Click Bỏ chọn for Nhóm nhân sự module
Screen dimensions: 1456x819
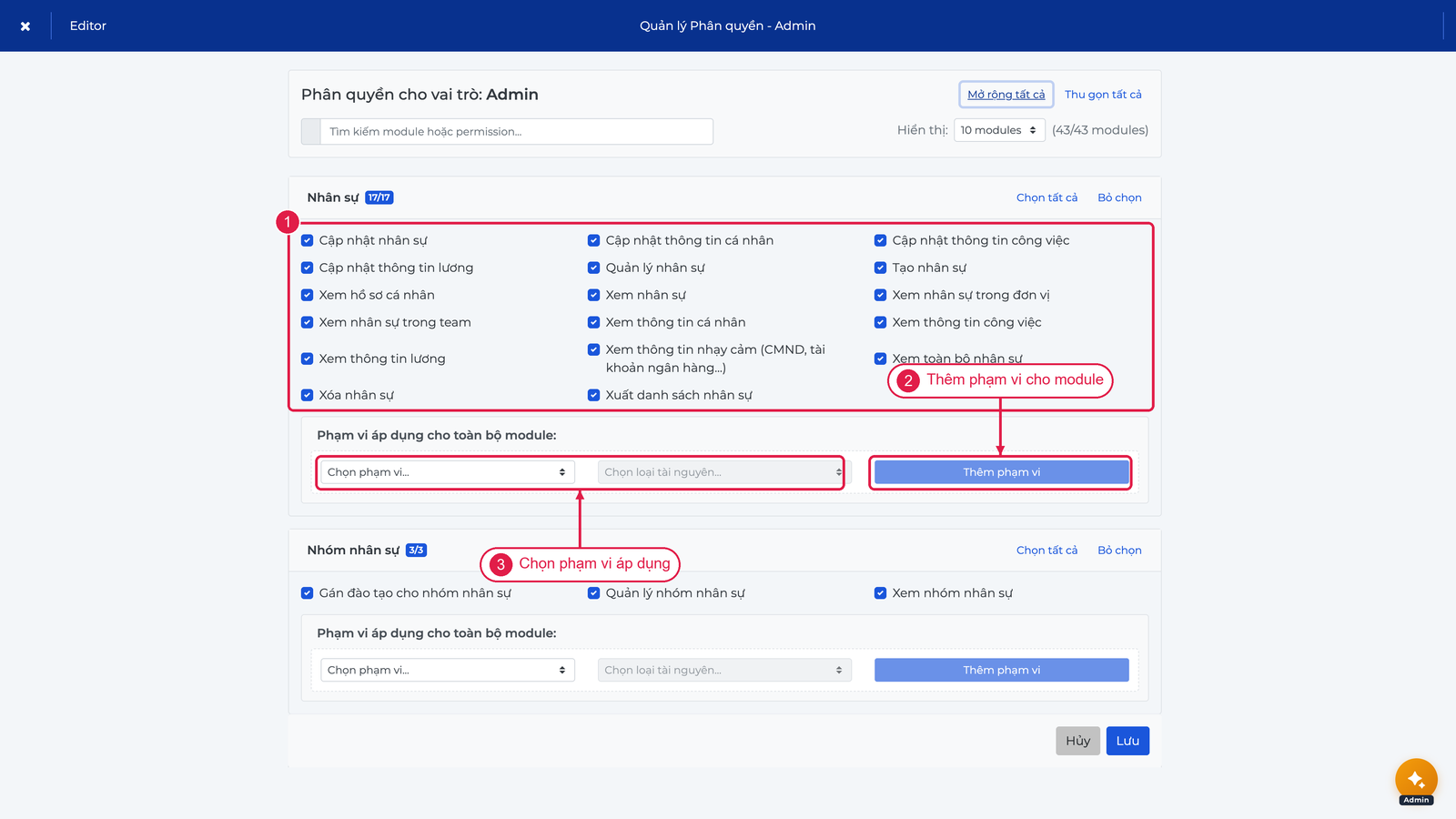[1119, 551]
